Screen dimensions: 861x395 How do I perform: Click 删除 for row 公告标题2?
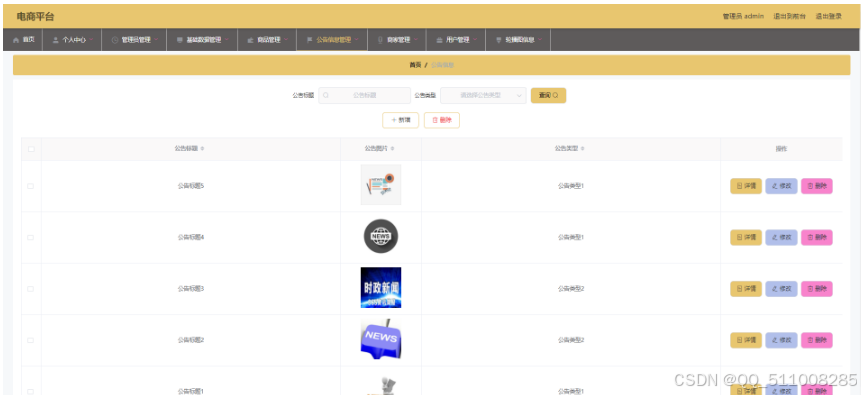817,341
